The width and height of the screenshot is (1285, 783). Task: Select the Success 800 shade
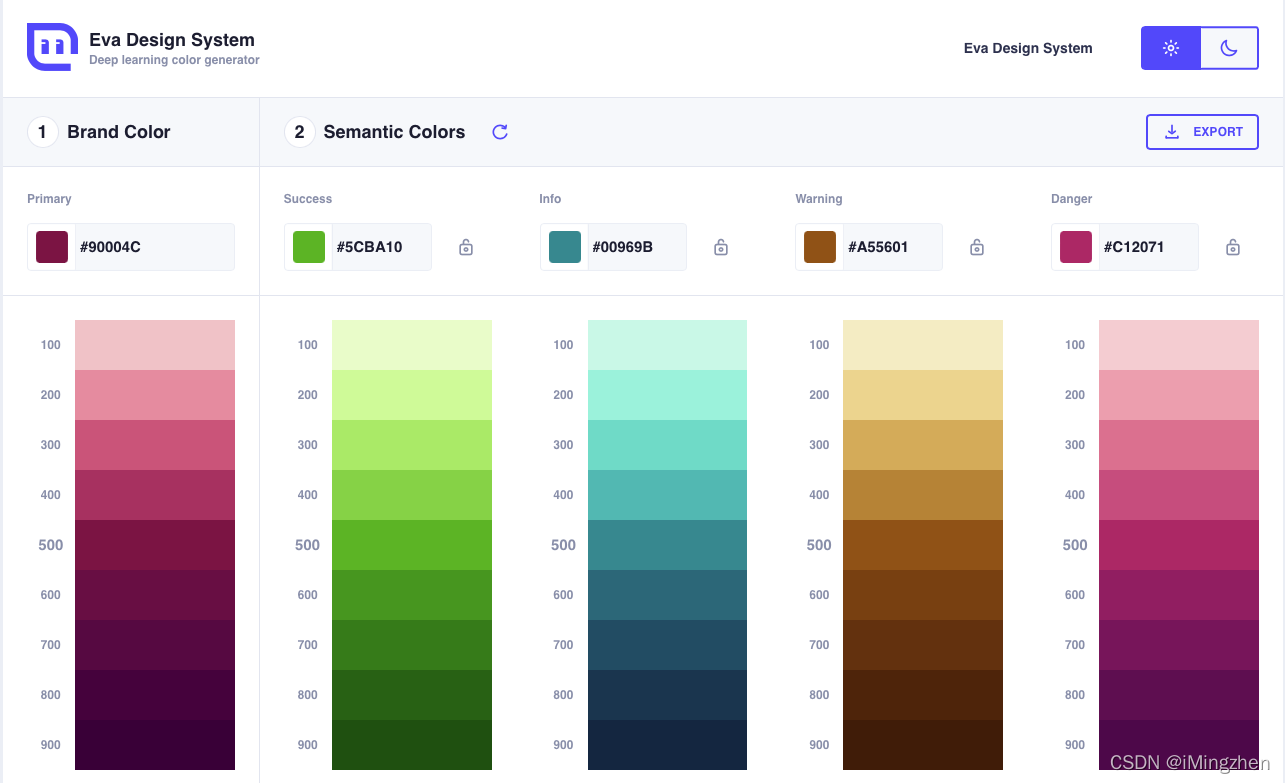tap(412, 695)
